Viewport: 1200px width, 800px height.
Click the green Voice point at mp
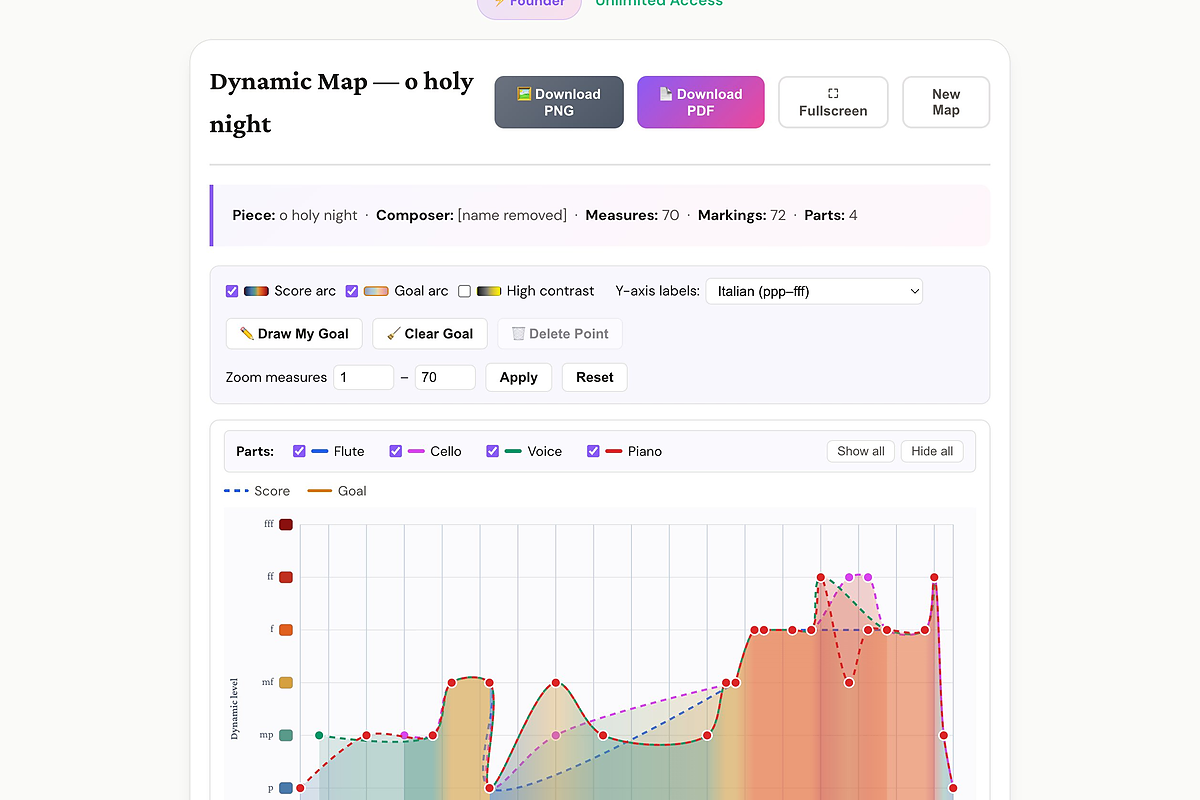coord(319,735)
